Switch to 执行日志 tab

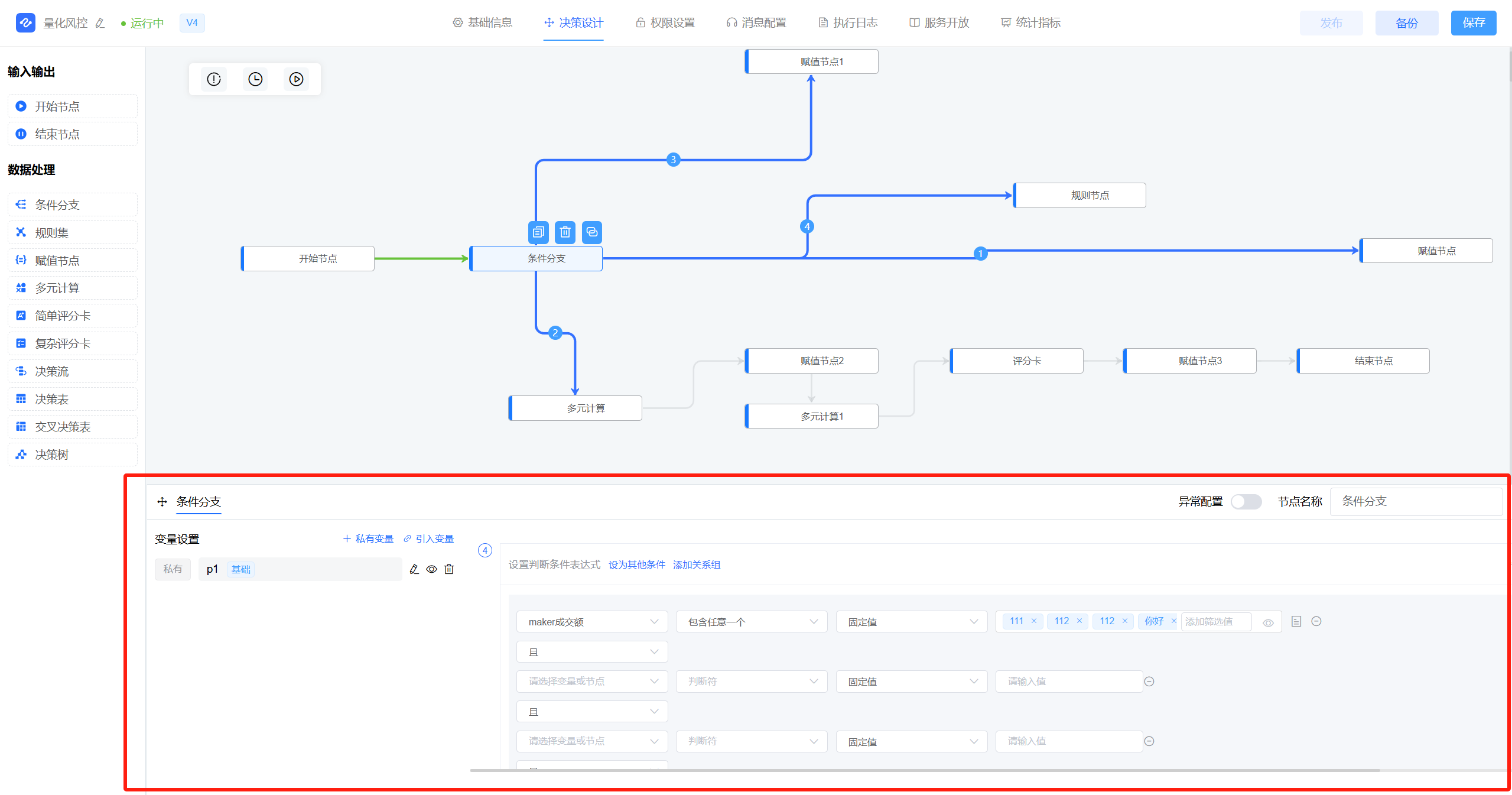[848, 23]
